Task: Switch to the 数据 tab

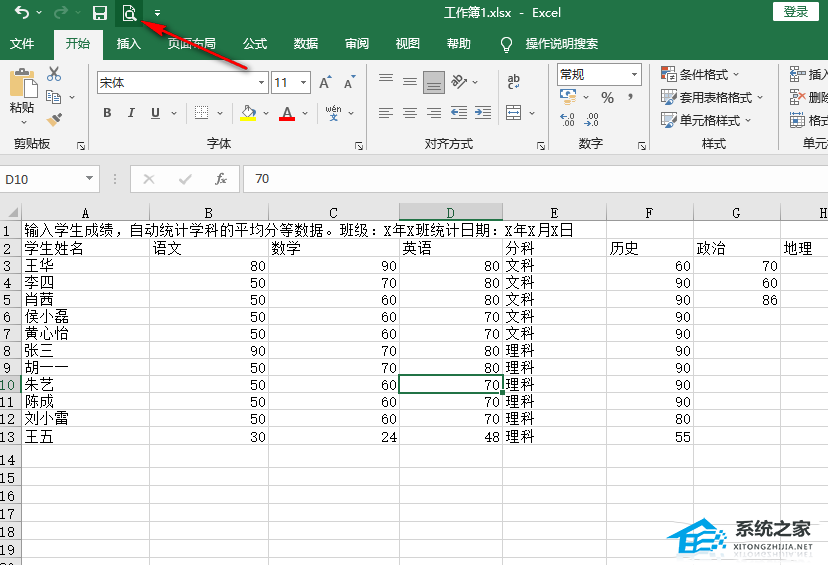Action: point(306,44)
